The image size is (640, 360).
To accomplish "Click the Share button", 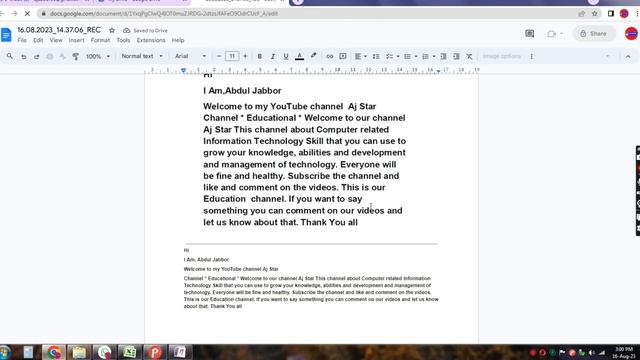I will point(594,34).
